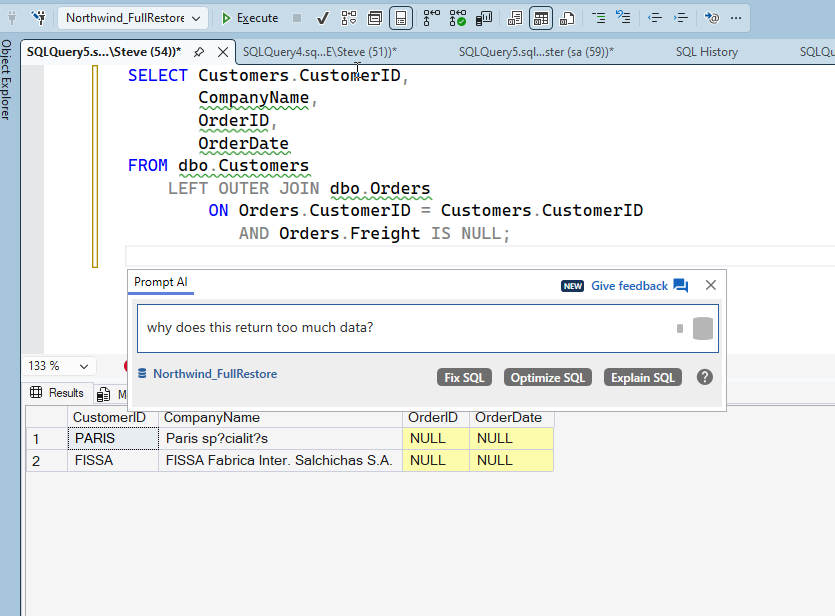Toggle Include Actual Execution Plan icon
Image resolution: width=835 pixels, height=616 pixels.
tap(431, 18)
